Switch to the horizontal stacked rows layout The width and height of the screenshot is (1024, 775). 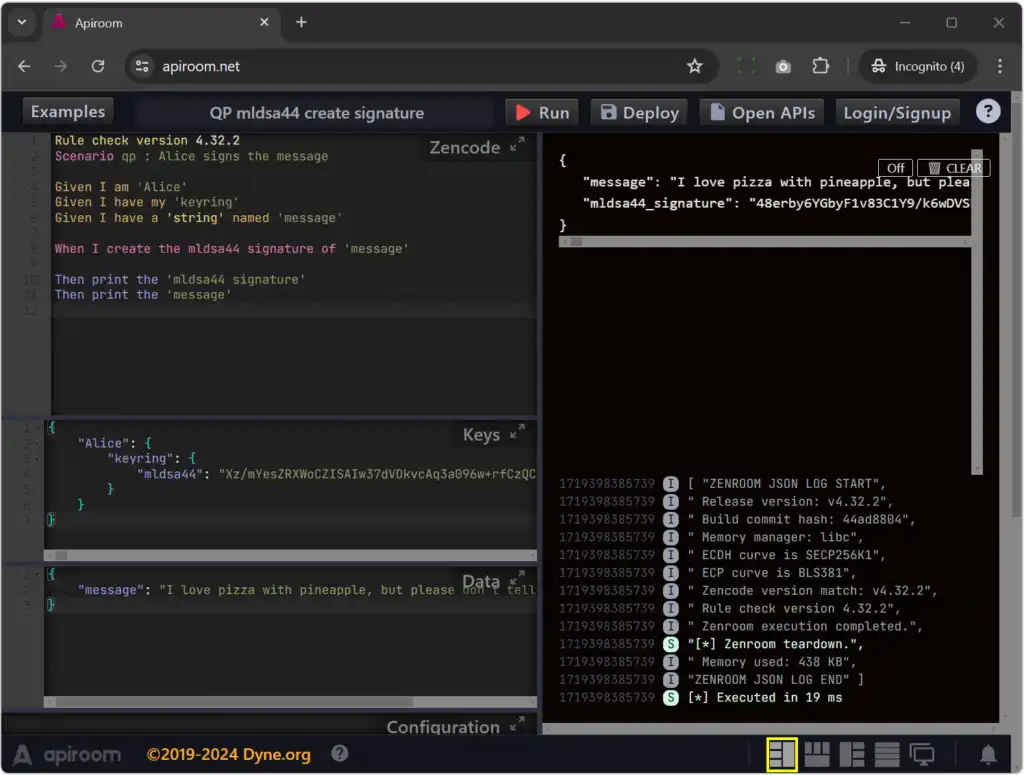[887, 755]
